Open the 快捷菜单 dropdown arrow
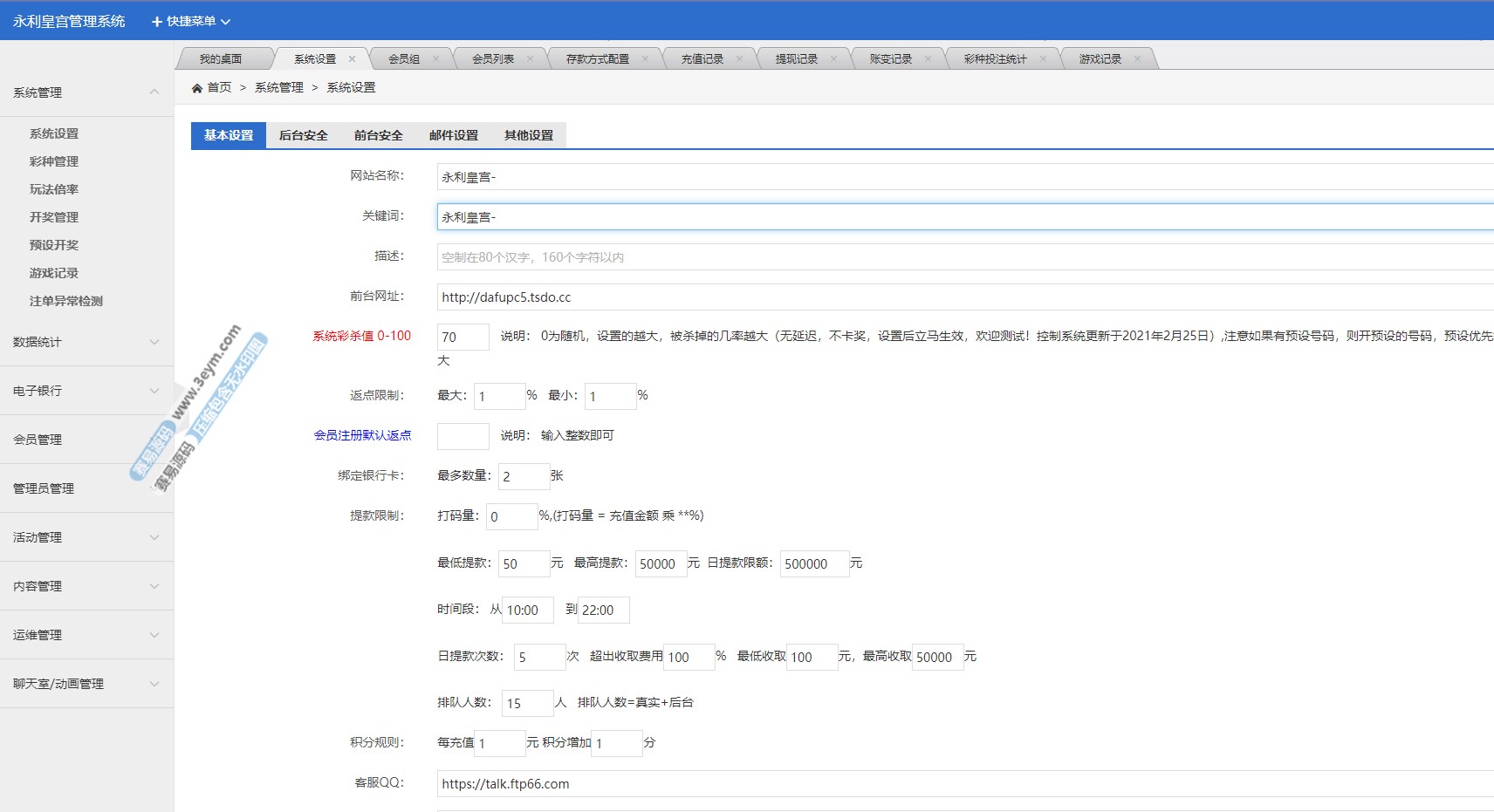 [x=225, y=22]
